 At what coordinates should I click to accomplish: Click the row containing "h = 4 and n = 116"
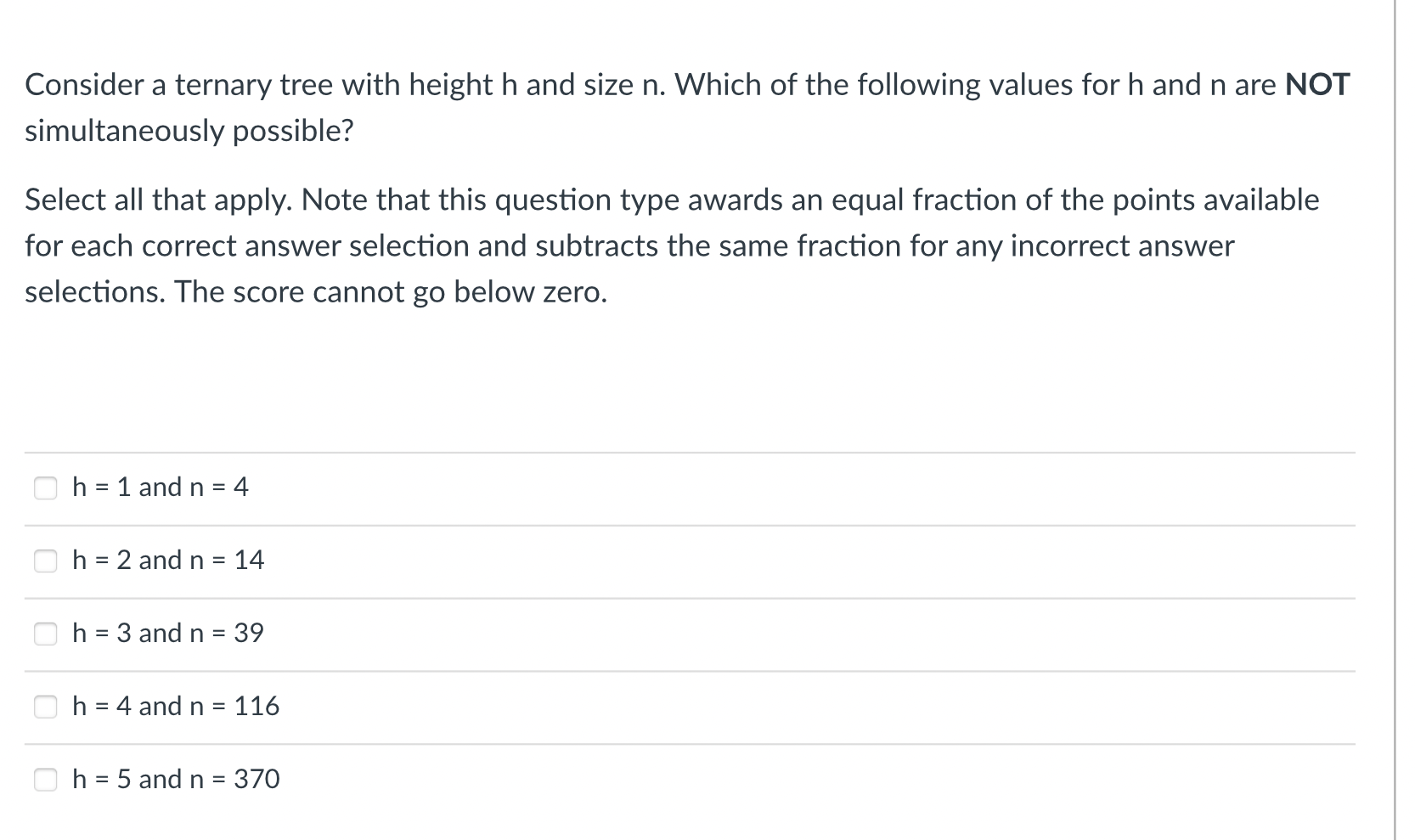coord(679,707)
